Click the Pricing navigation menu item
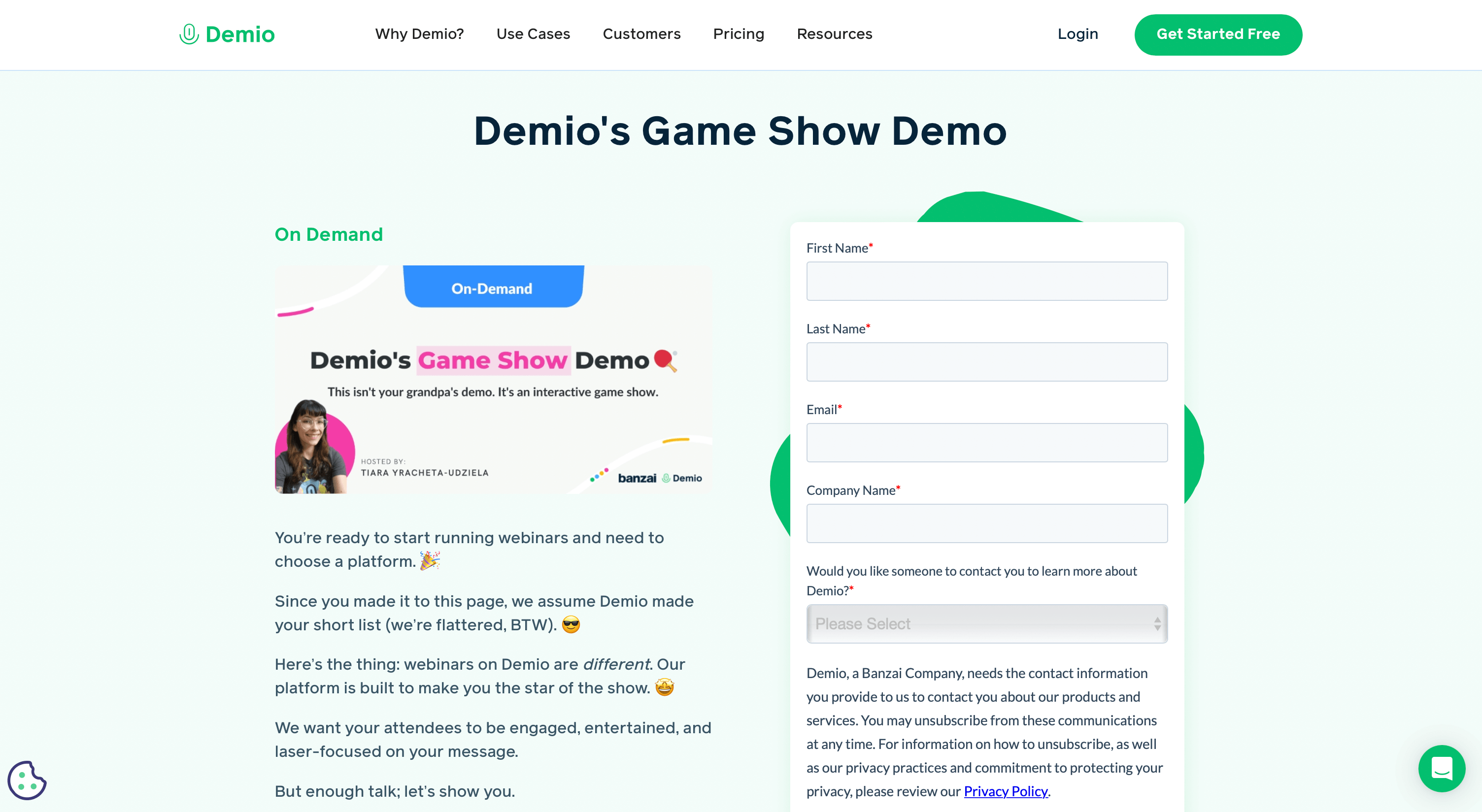 tap(738, 34)
